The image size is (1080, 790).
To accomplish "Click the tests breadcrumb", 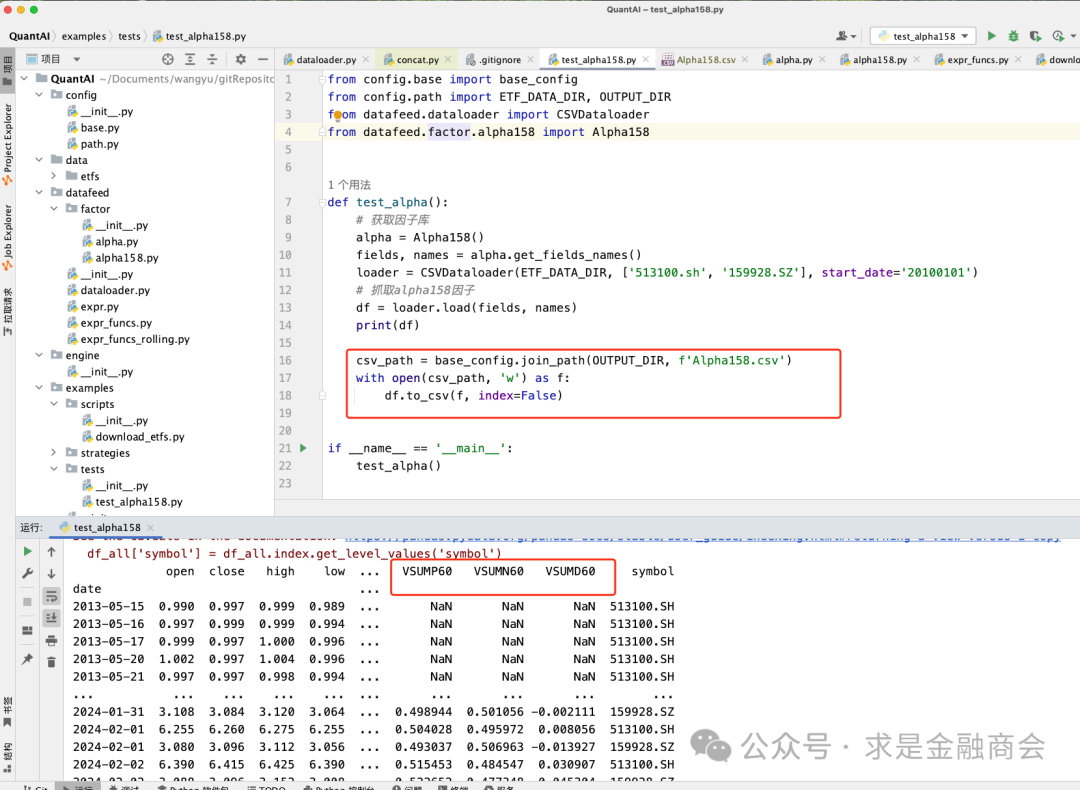I will 129,36.
